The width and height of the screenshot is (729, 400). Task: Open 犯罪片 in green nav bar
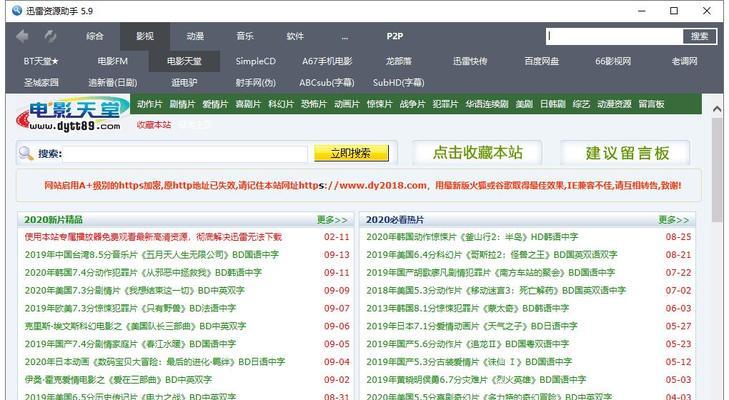[x=445, y=104]
